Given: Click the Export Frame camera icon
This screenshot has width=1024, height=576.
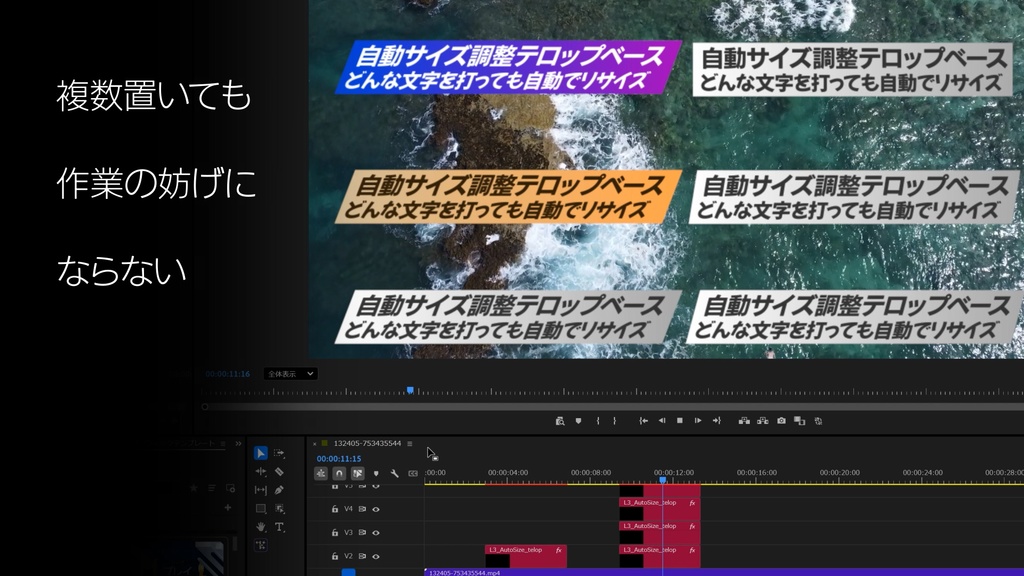Looking at the screenshot, I should [781, 421].
